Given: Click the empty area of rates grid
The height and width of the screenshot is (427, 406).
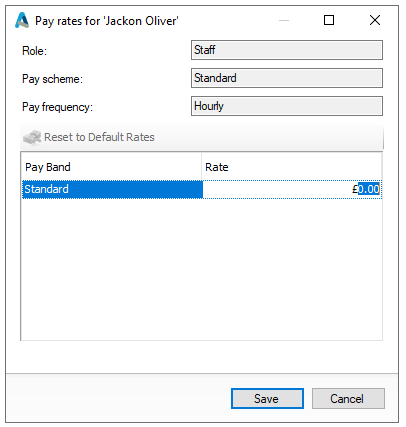Looking at the screenshot, I should tap(202, 269).
